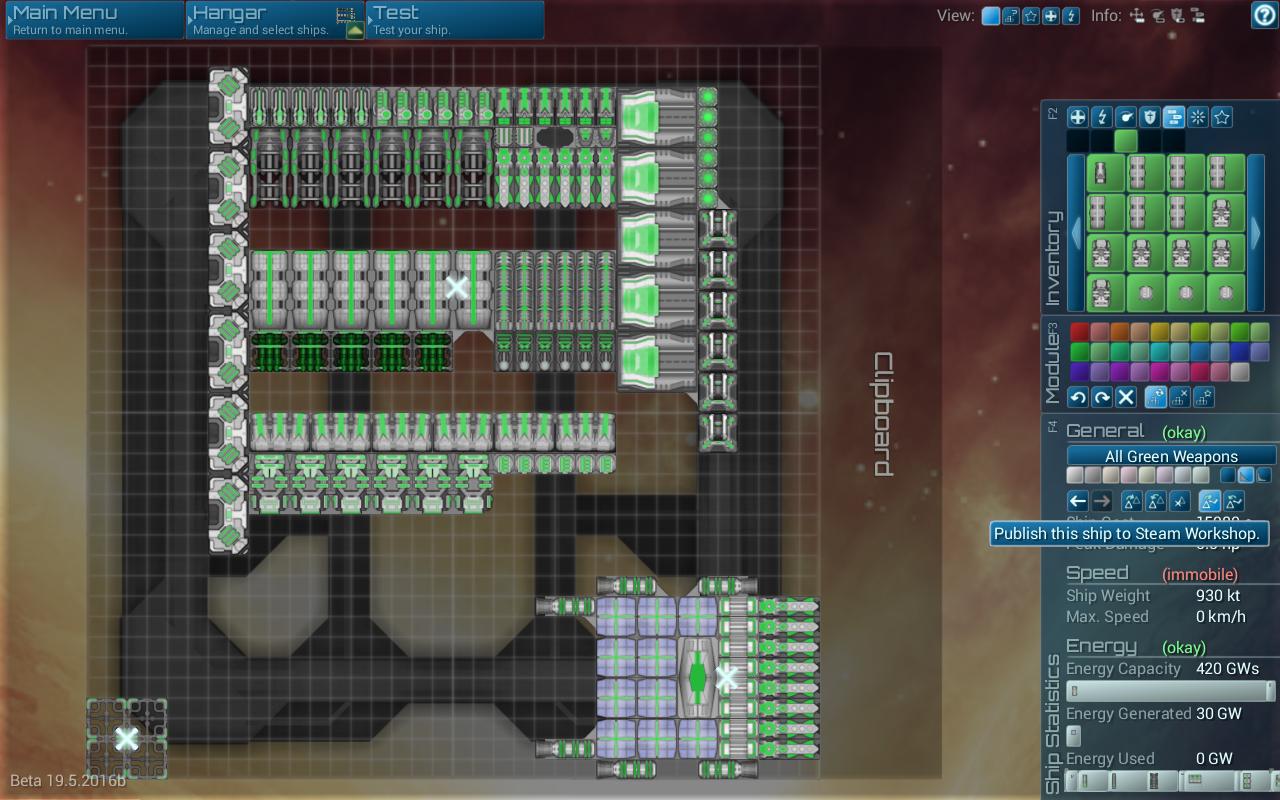This screenshot has width=1280, height=800.
Task: Open the first Info overlay icon
Action: (x=1137, y=16)
